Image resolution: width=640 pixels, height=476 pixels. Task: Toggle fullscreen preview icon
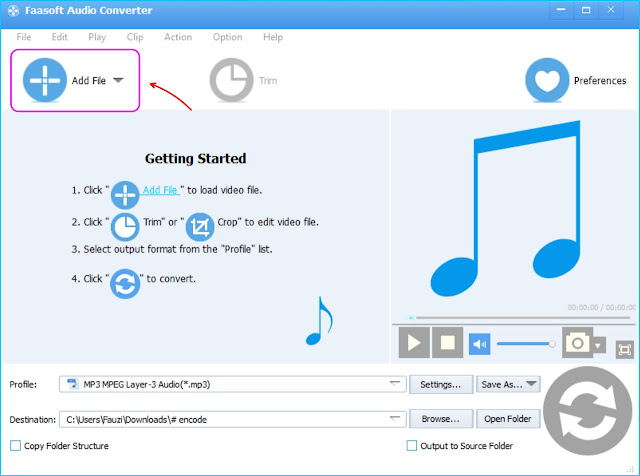point(624,349)
